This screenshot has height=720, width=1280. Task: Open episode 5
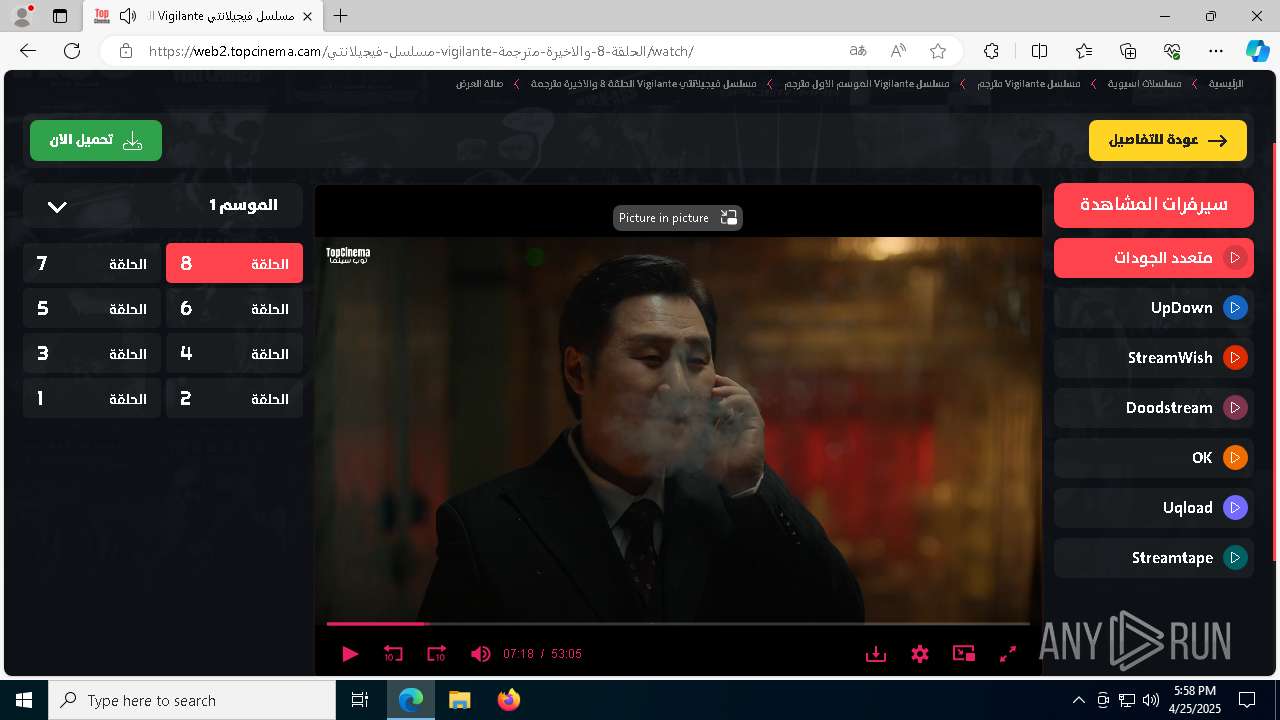92,309
